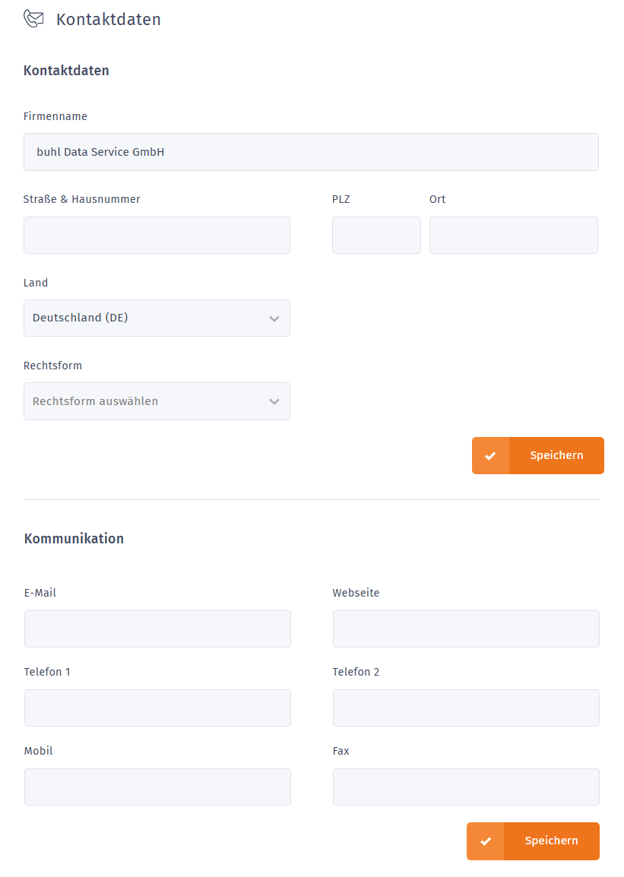
Task: Click the chevron arrow in Land selector
Action: (274, 319)
